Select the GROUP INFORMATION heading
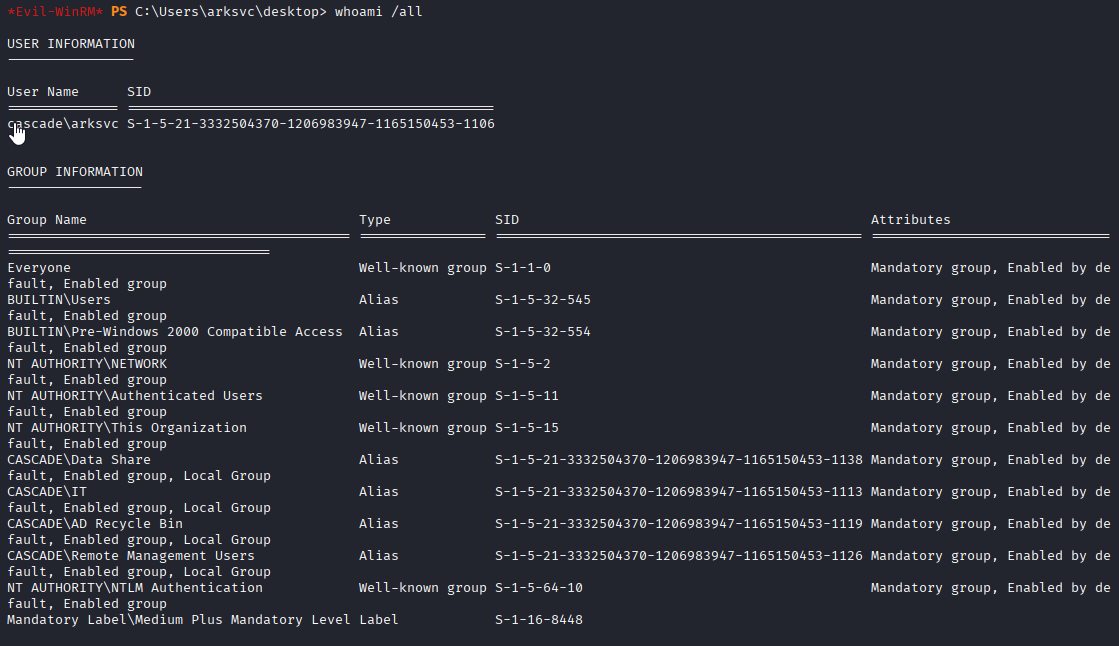This screenshot has width=1119, height=646. (x=75, y=171)
